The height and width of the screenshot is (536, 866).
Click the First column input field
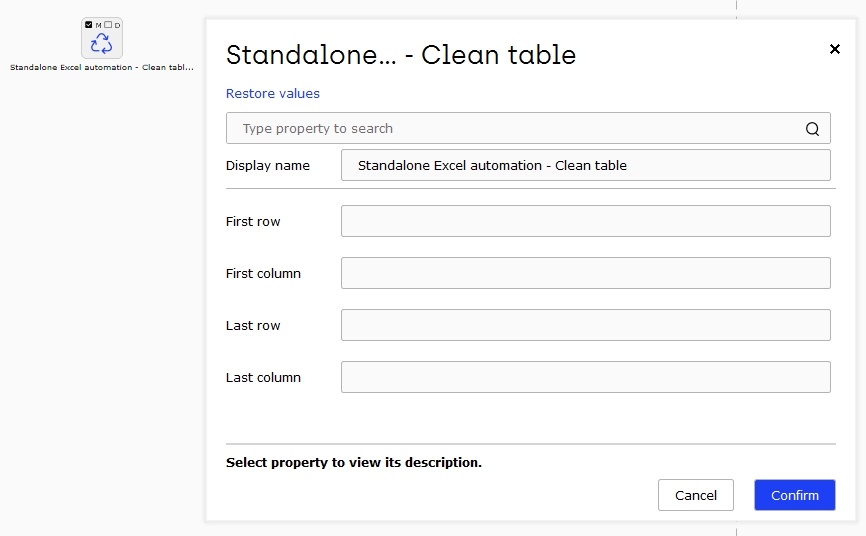(585, 273)
